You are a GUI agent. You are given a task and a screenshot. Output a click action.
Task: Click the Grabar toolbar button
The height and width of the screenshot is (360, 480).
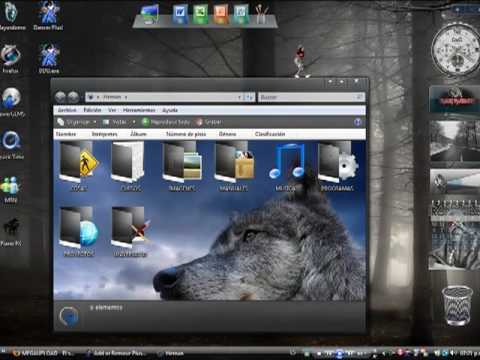pyautogui.click(x=209, y=122)
